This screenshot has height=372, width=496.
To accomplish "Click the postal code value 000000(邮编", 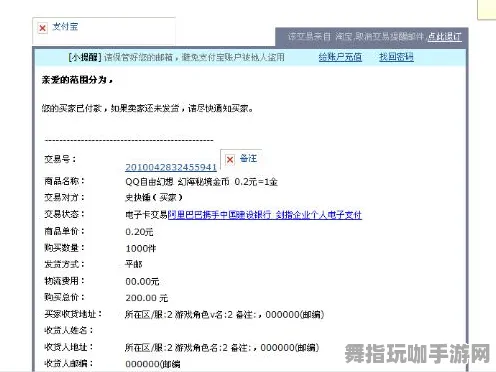I will coord(153,364).
